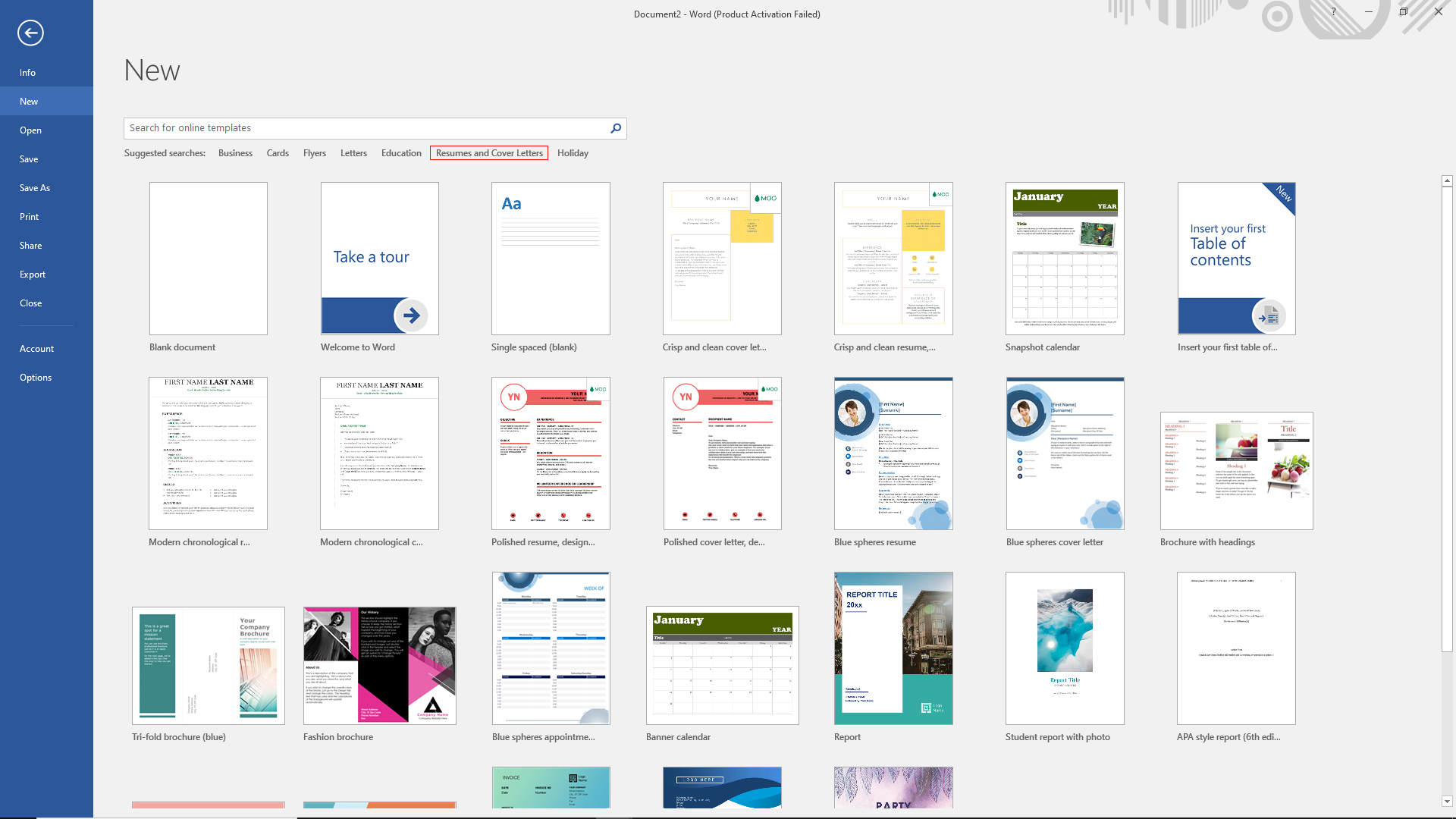1456x819 pixels.
Task: Choose the Brochure with headings template
Action: point(1237,471)
